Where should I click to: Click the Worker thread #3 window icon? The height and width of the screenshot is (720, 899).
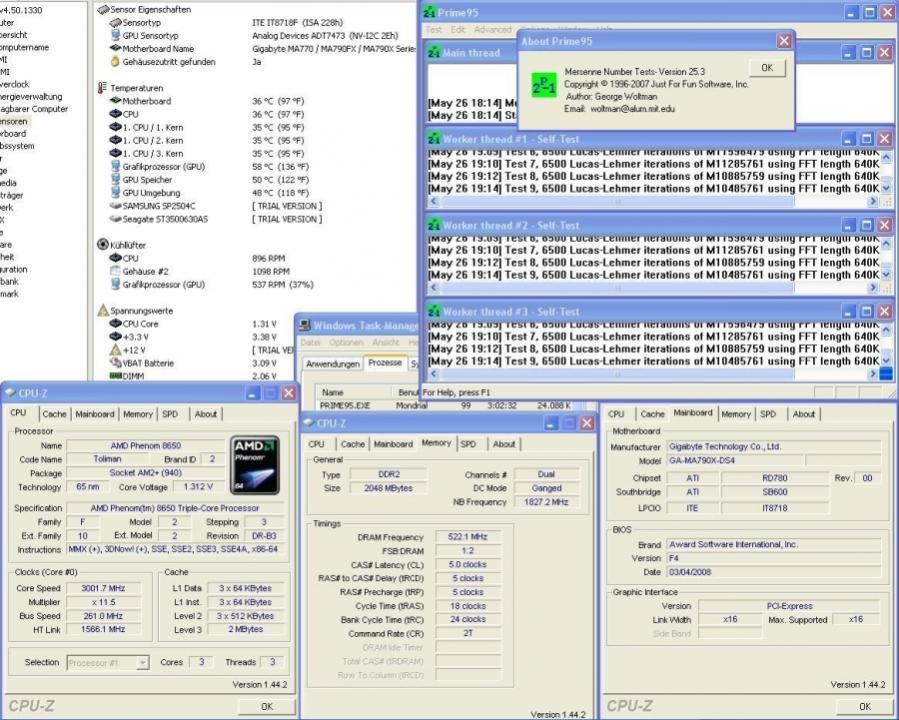point(434,311)
